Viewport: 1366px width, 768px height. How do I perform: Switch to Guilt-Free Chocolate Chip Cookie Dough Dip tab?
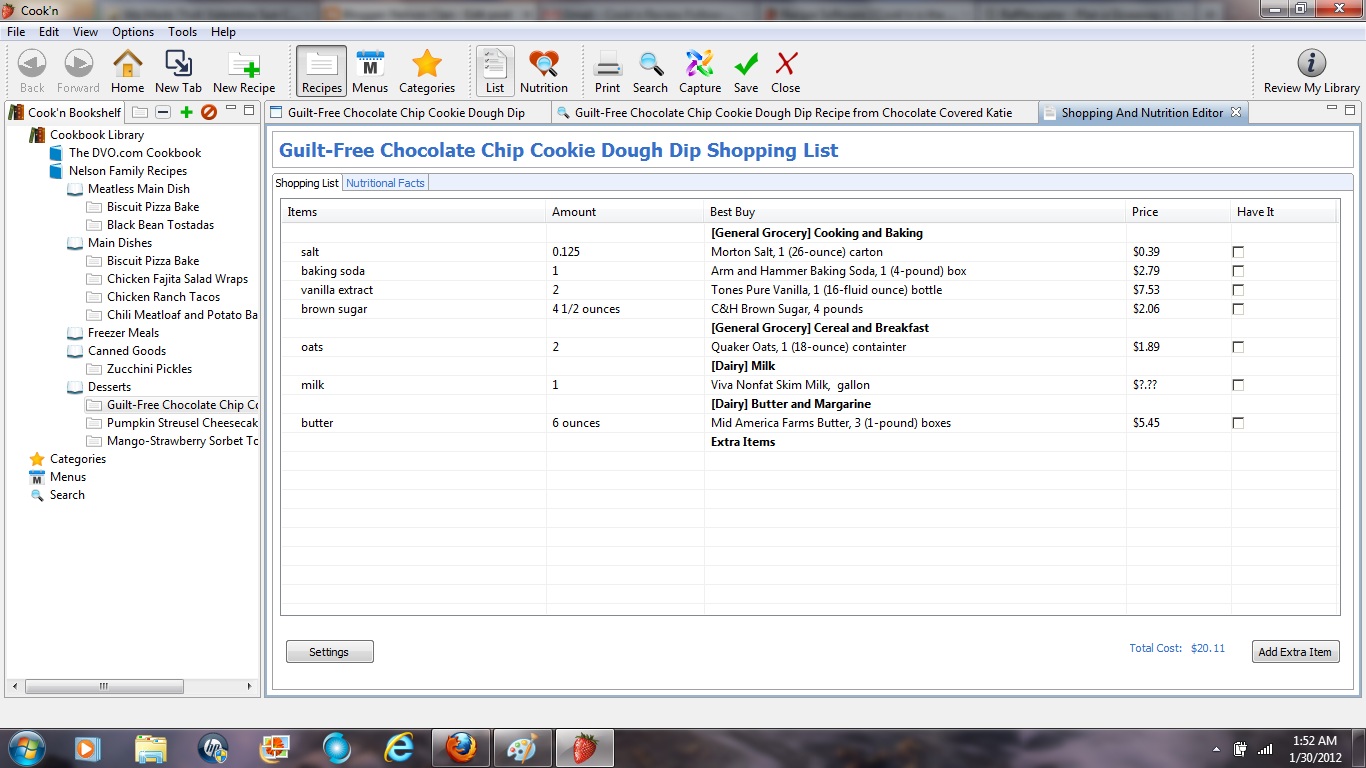408,113
